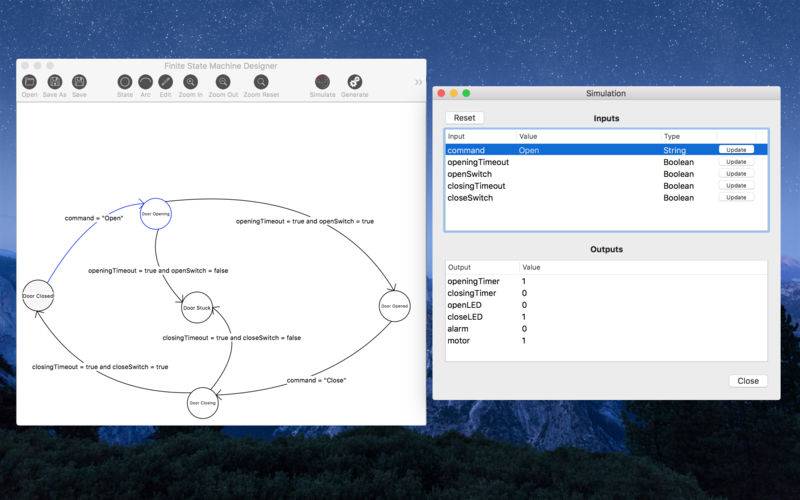Click the Zoom In icon
The width and height of the screenshot is (800, 500).
[192, 82]
